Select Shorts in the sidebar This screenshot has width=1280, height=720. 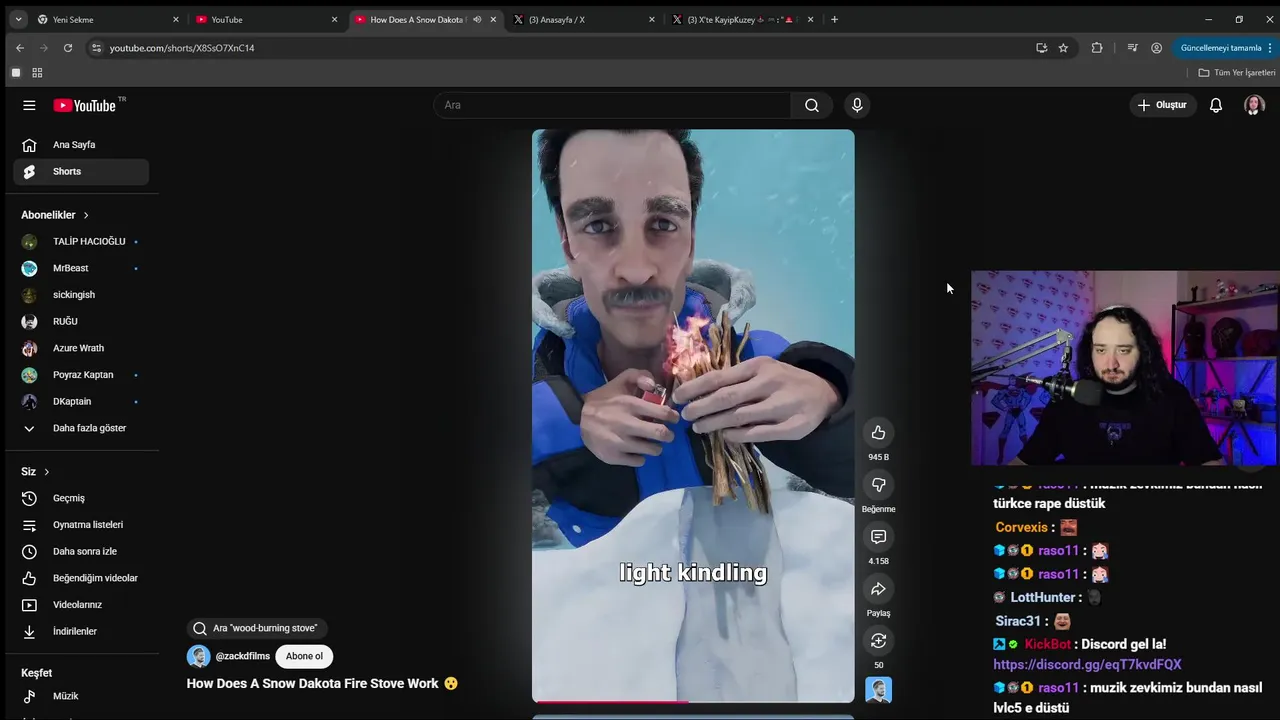(x=81, y=171)
